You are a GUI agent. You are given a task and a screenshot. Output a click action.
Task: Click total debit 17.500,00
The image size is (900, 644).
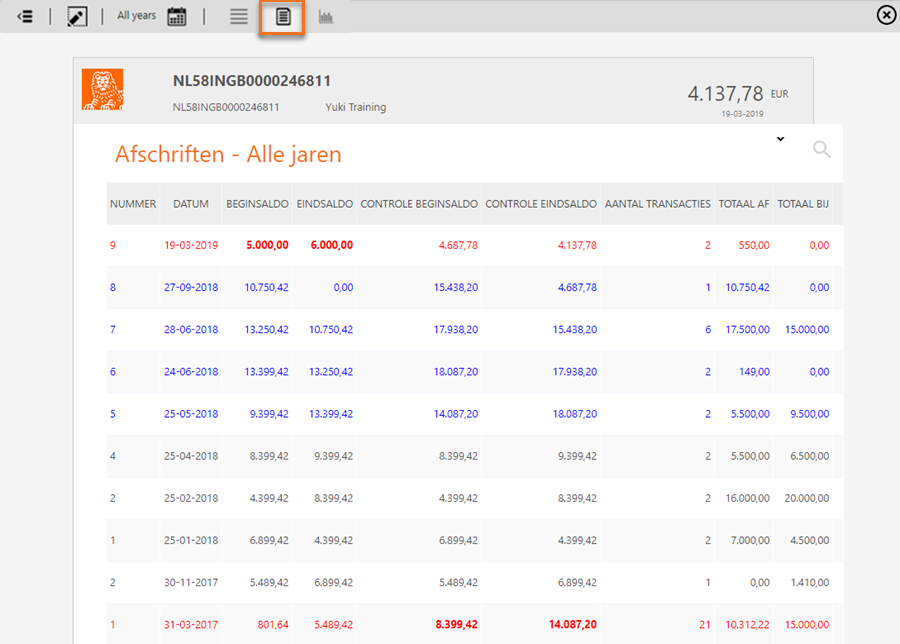click(x=747, y=329)
